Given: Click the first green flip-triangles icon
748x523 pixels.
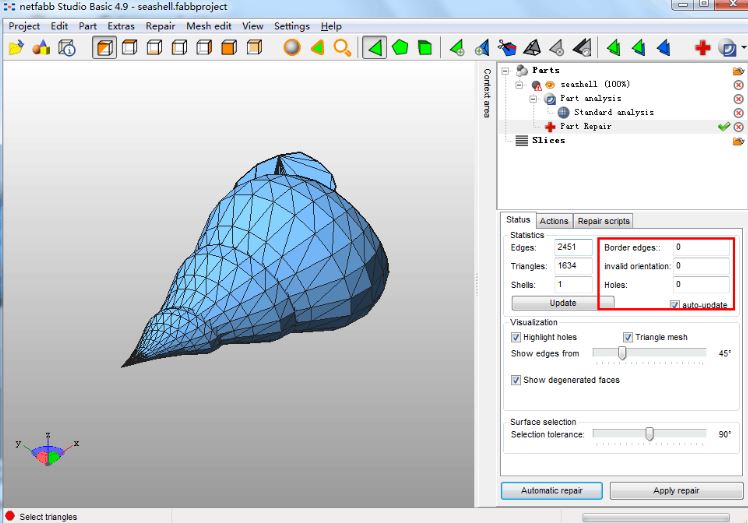Looking at the screenshot, I should (x=613, y=48).
